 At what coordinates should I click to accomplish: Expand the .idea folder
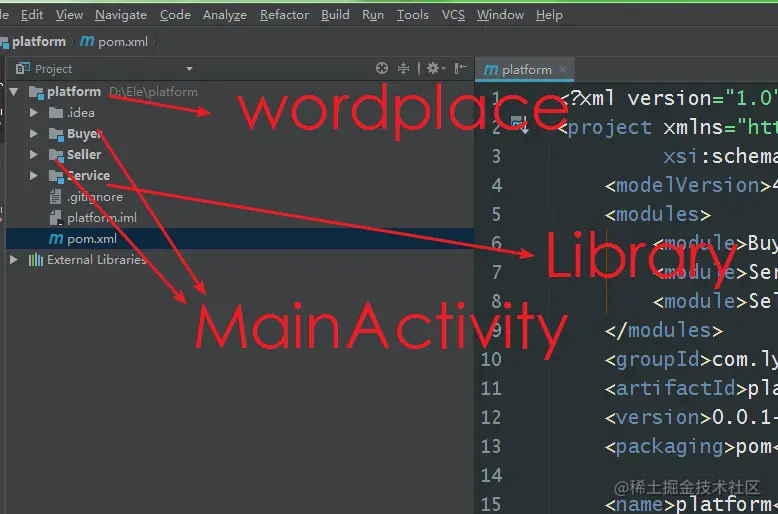click(33, 113)
